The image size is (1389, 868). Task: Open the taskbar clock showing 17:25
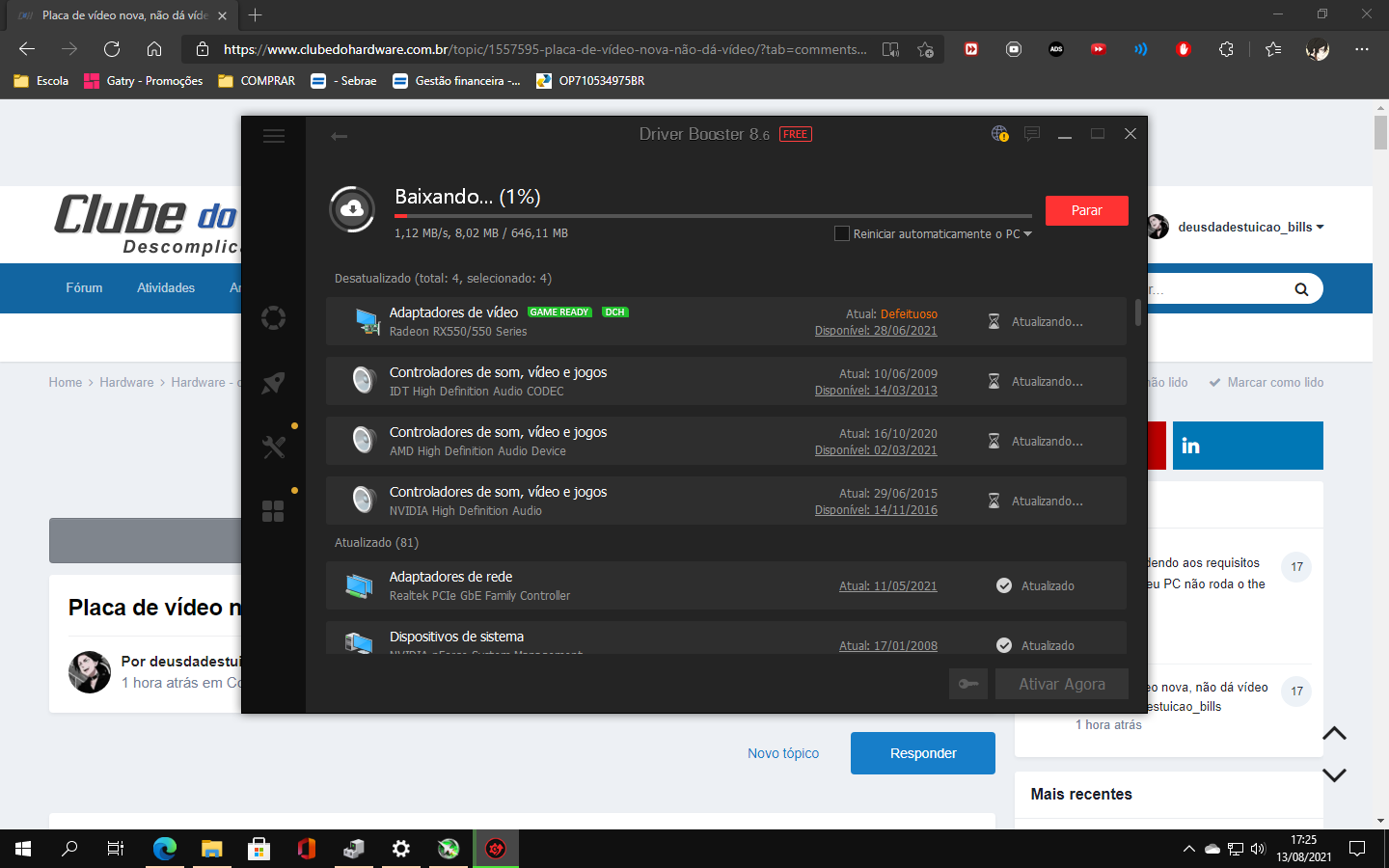(x=1304, y=849)
